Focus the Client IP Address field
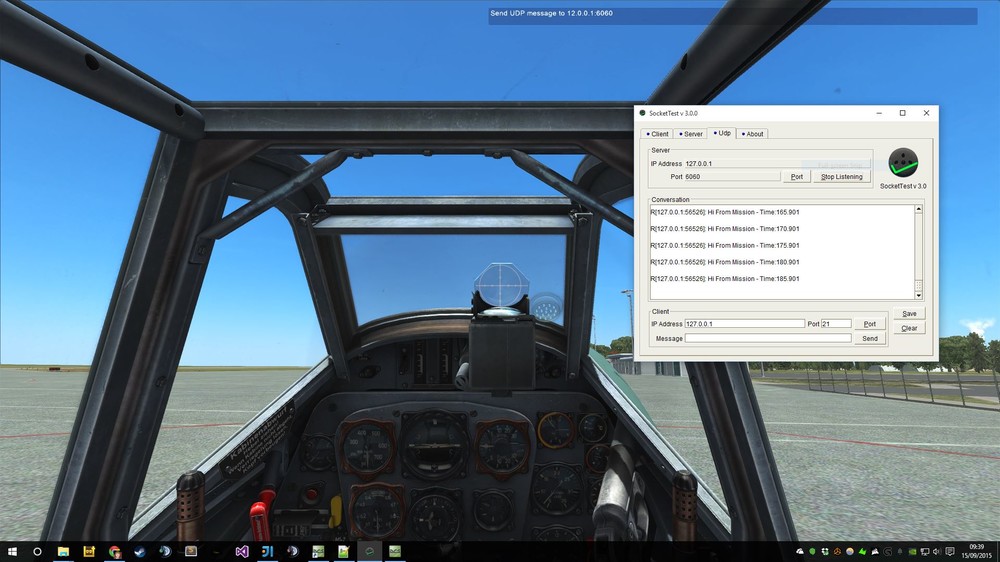The image size is (1000, 562). tap(744, 324)
